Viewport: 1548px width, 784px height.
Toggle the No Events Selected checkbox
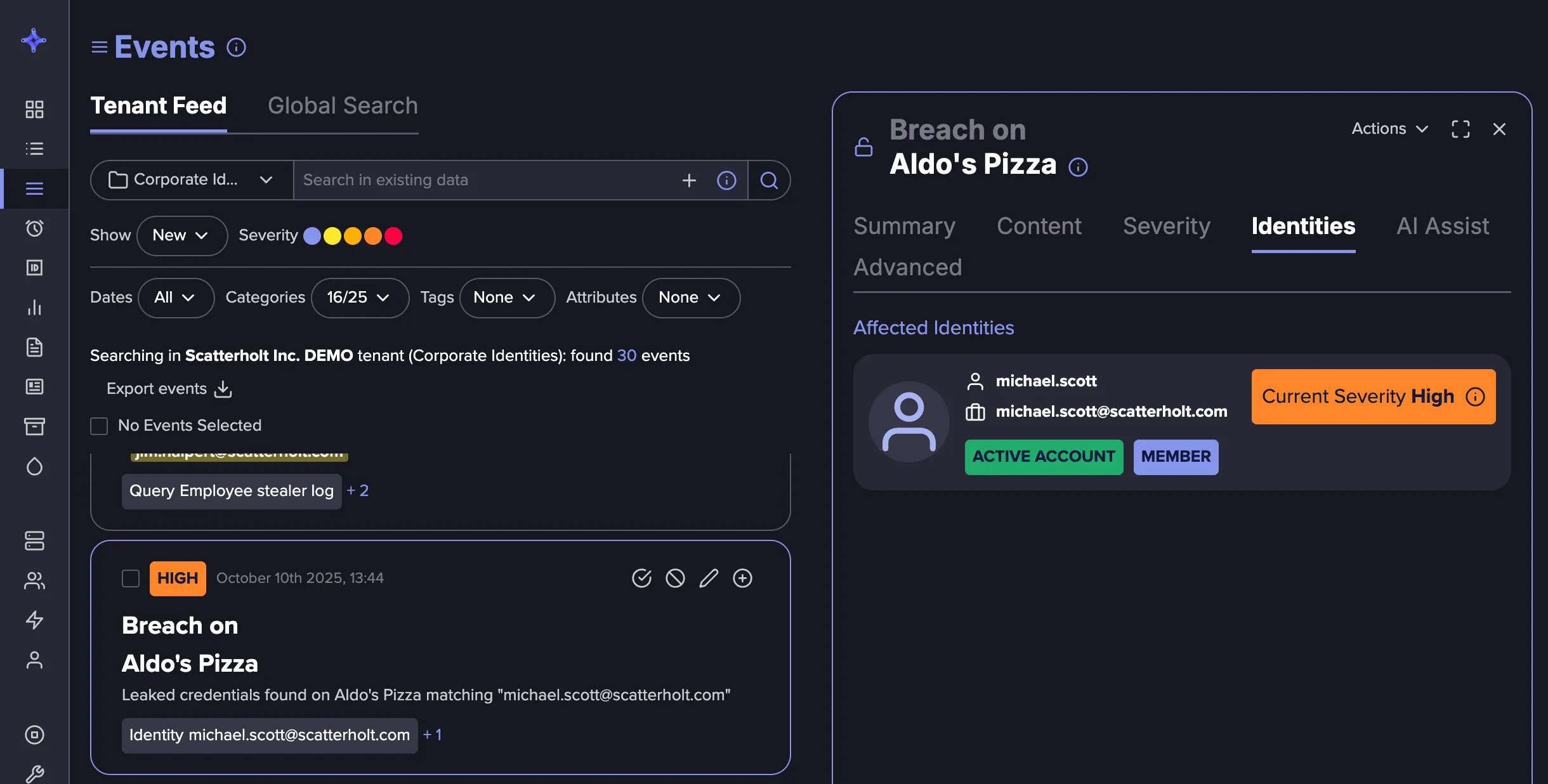[99, 426]
